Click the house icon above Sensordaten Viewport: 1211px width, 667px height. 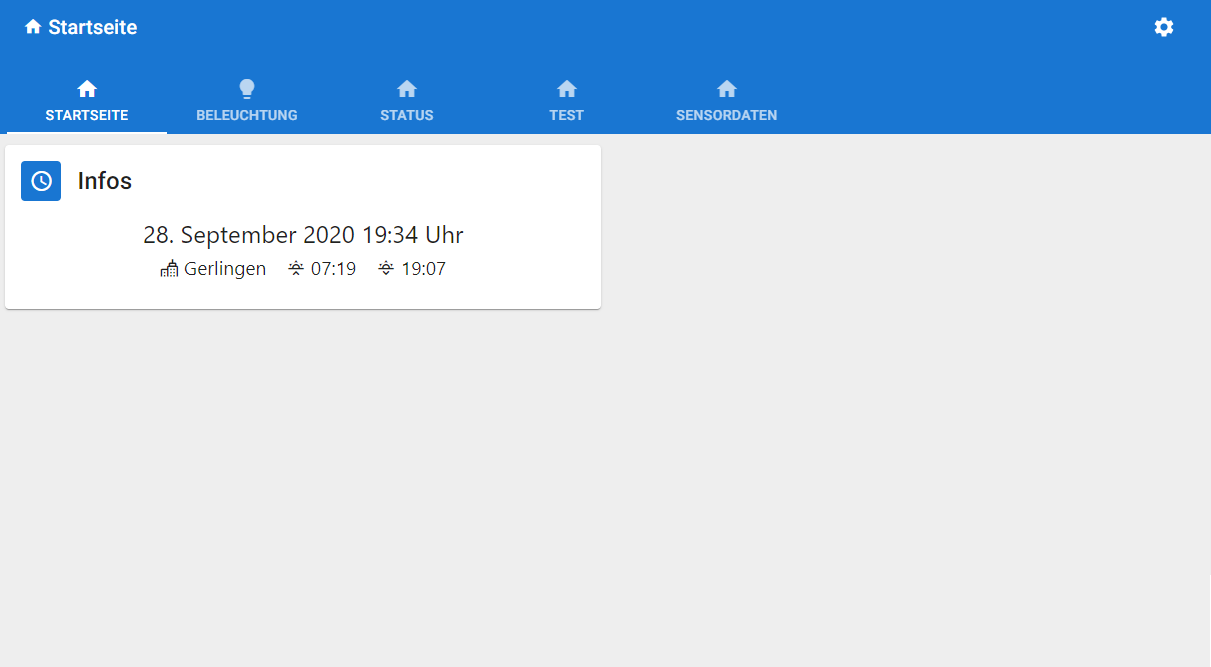(727, 89)
